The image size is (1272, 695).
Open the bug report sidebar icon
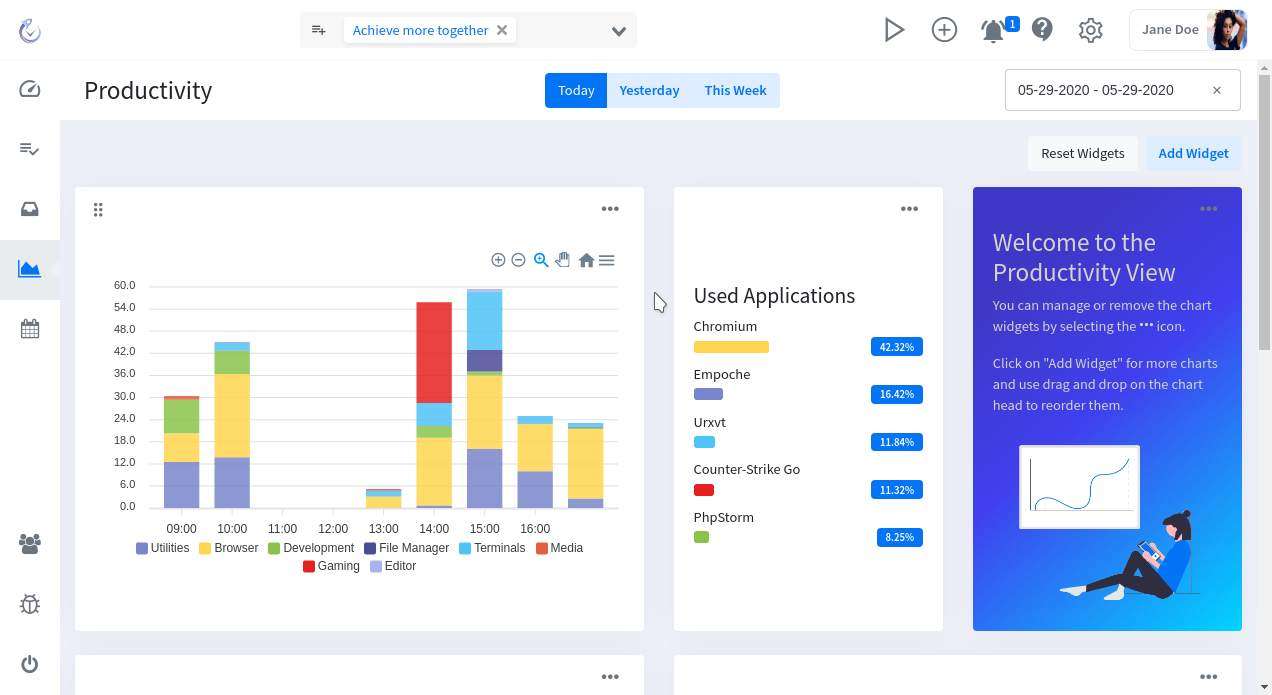pyautogui.click(x=30, y=604)
